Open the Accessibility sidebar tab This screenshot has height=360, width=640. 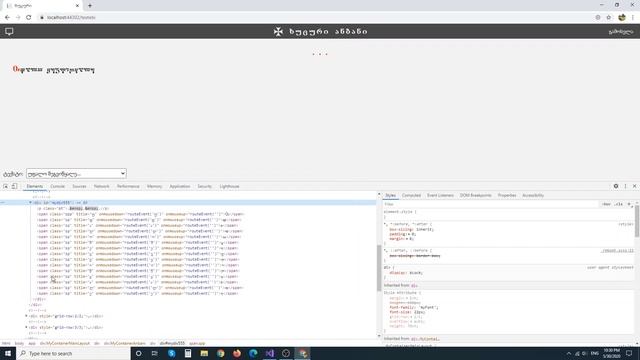point(533,196)
